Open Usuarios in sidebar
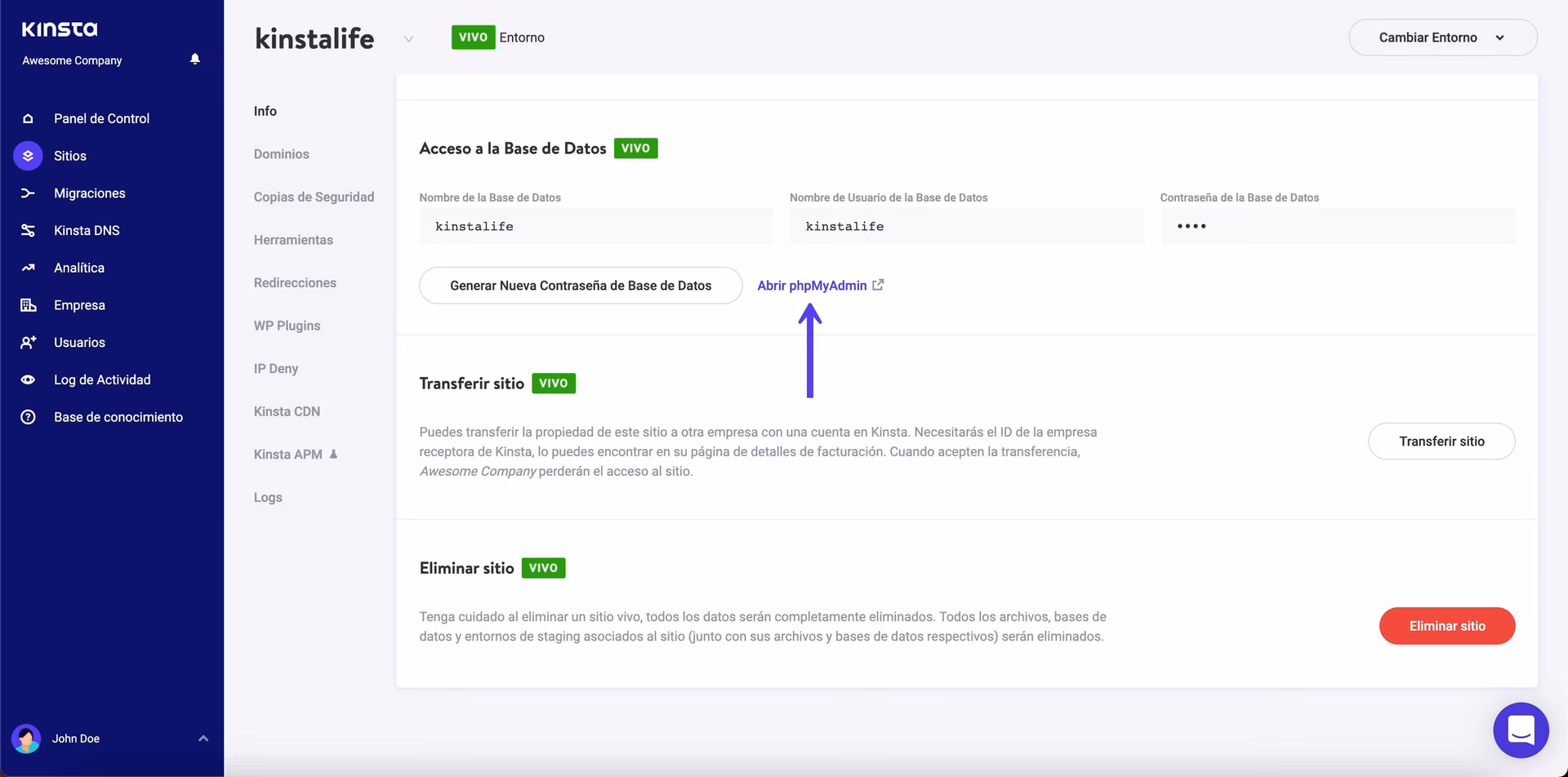 79,343
